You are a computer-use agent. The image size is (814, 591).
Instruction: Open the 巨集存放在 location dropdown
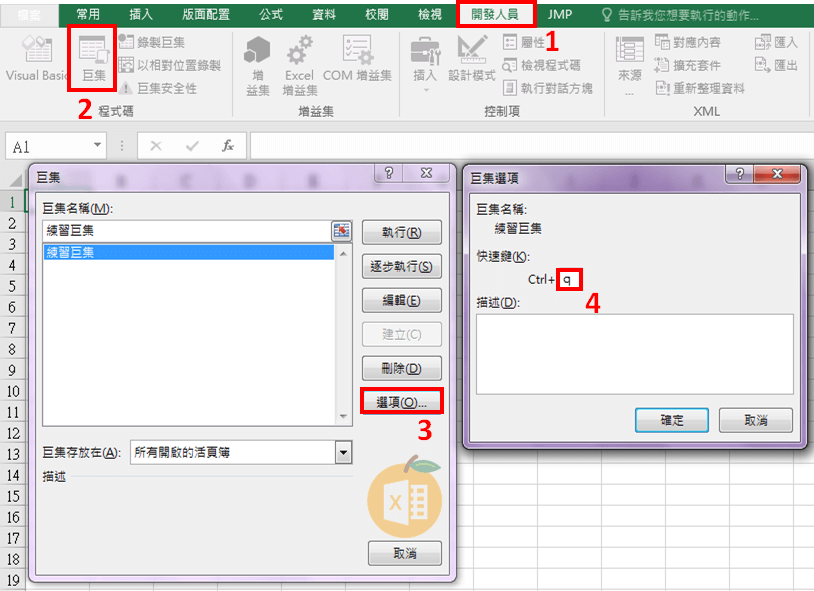[343, 453]
